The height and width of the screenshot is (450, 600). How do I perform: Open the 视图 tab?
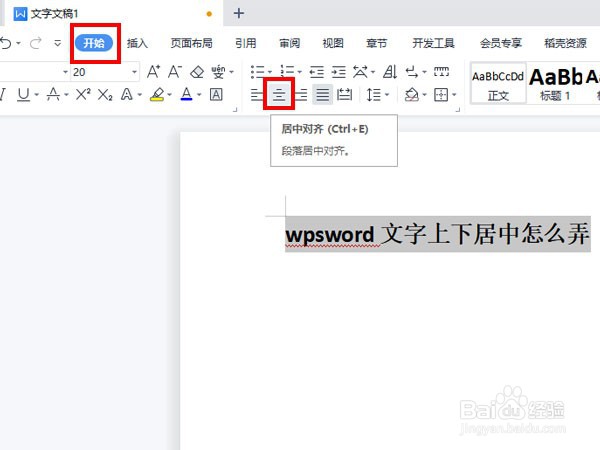pos(333,43)
